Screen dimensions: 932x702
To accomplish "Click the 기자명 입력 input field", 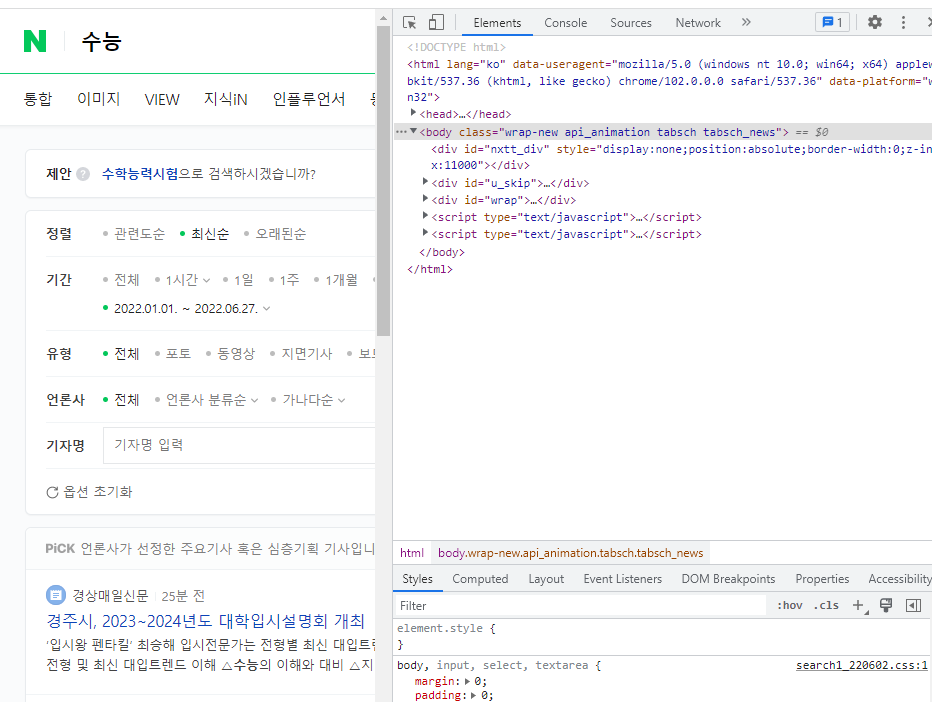I will (x=239, y=445).
